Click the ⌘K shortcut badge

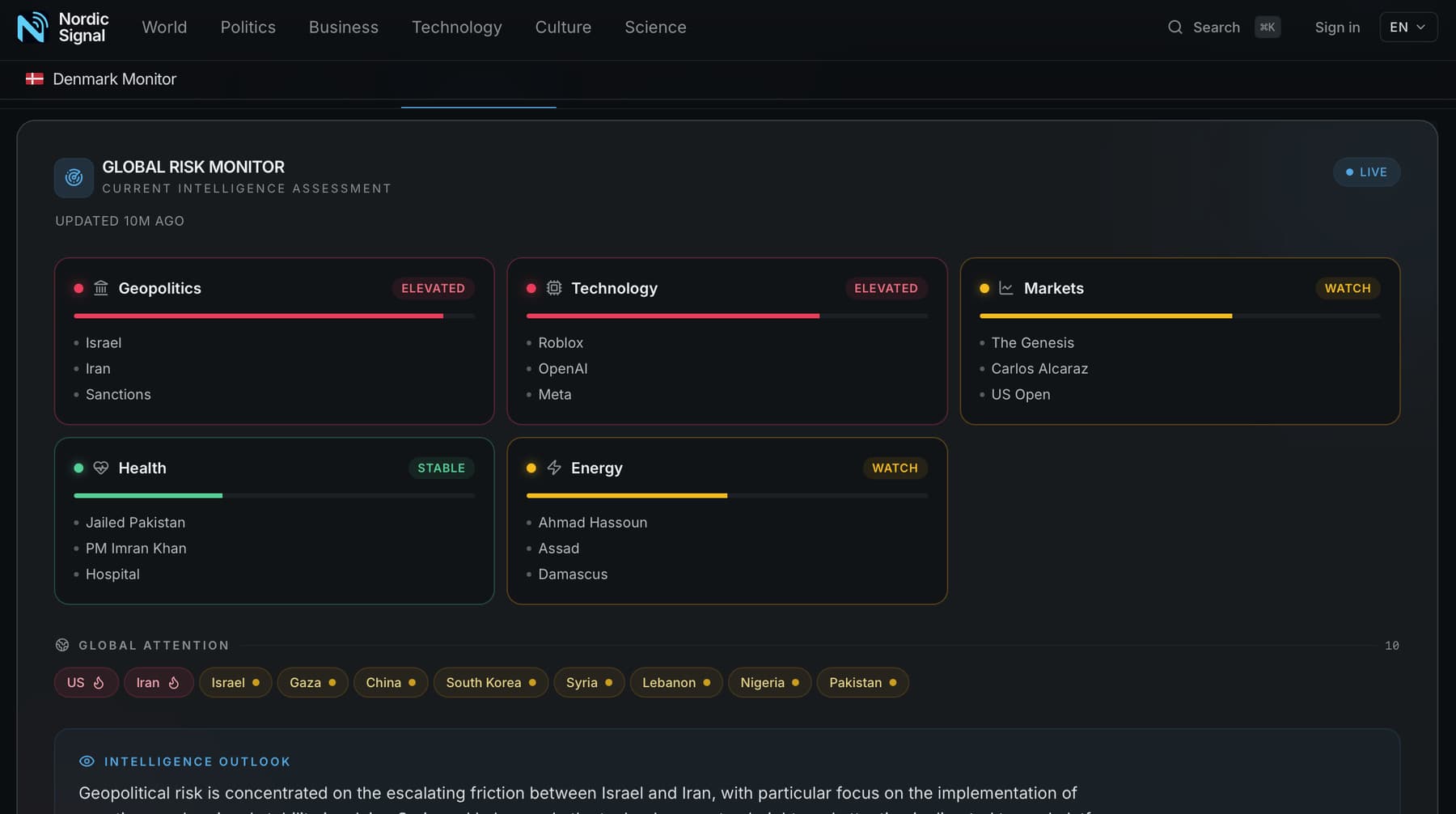point(1268,28)
